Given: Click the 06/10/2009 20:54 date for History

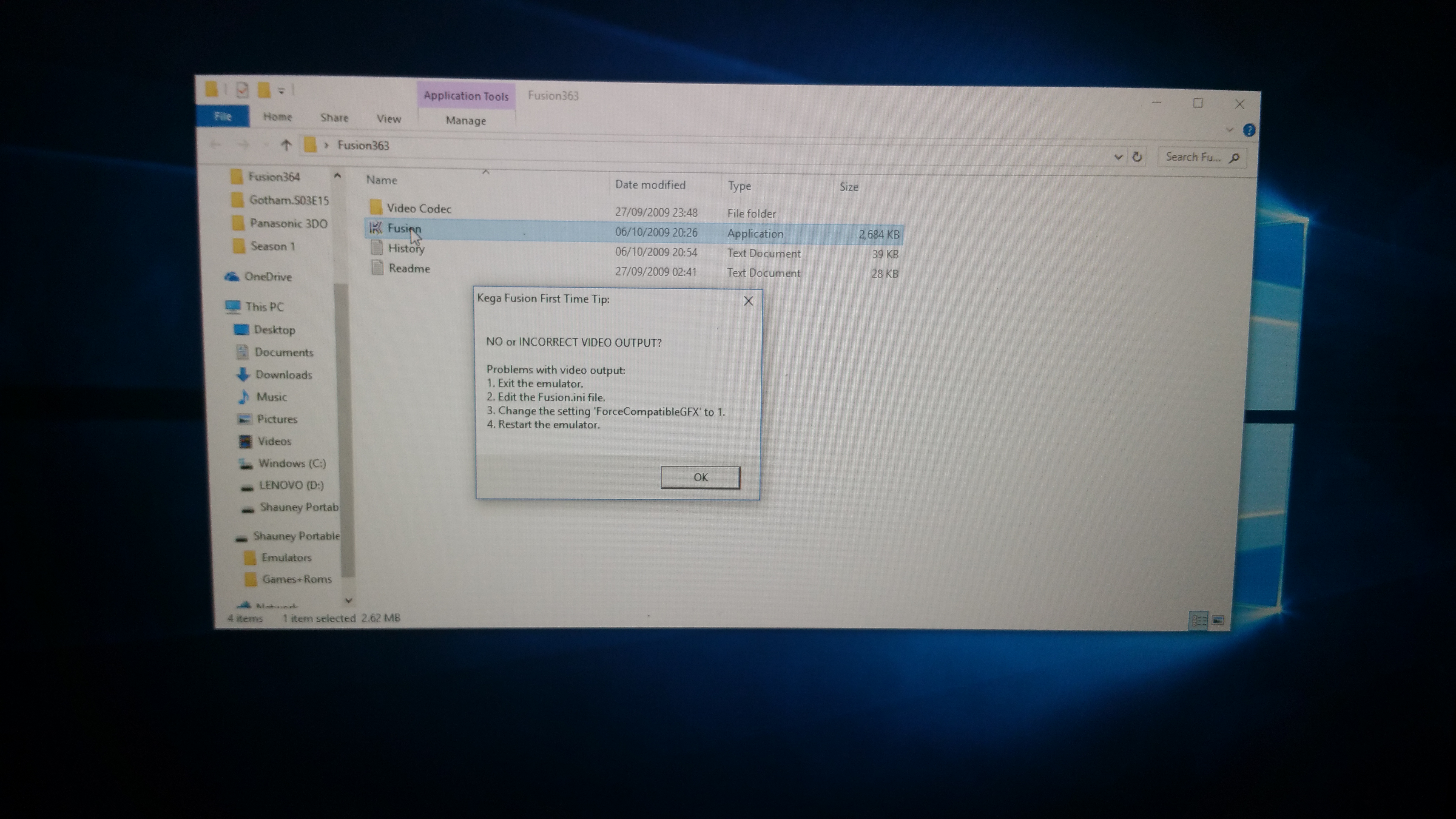Looking at the screenshot, I should click(x=656, y=252).
